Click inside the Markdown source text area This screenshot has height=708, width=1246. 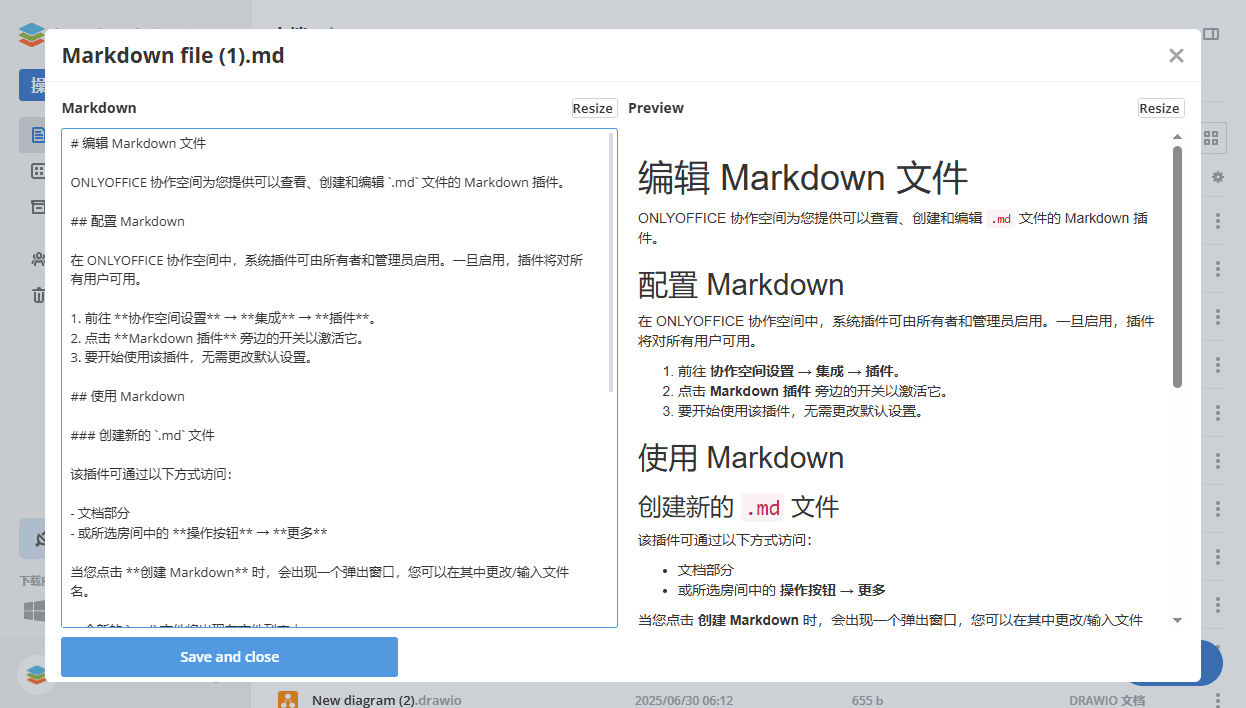pyautogui.click(x=338, y=378)
